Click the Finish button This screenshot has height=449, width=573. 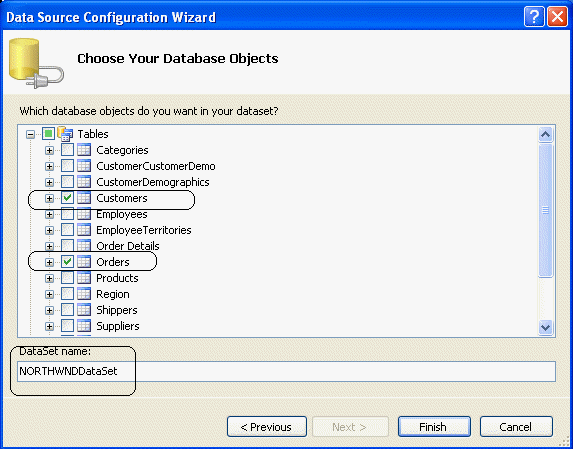point(434,427)
